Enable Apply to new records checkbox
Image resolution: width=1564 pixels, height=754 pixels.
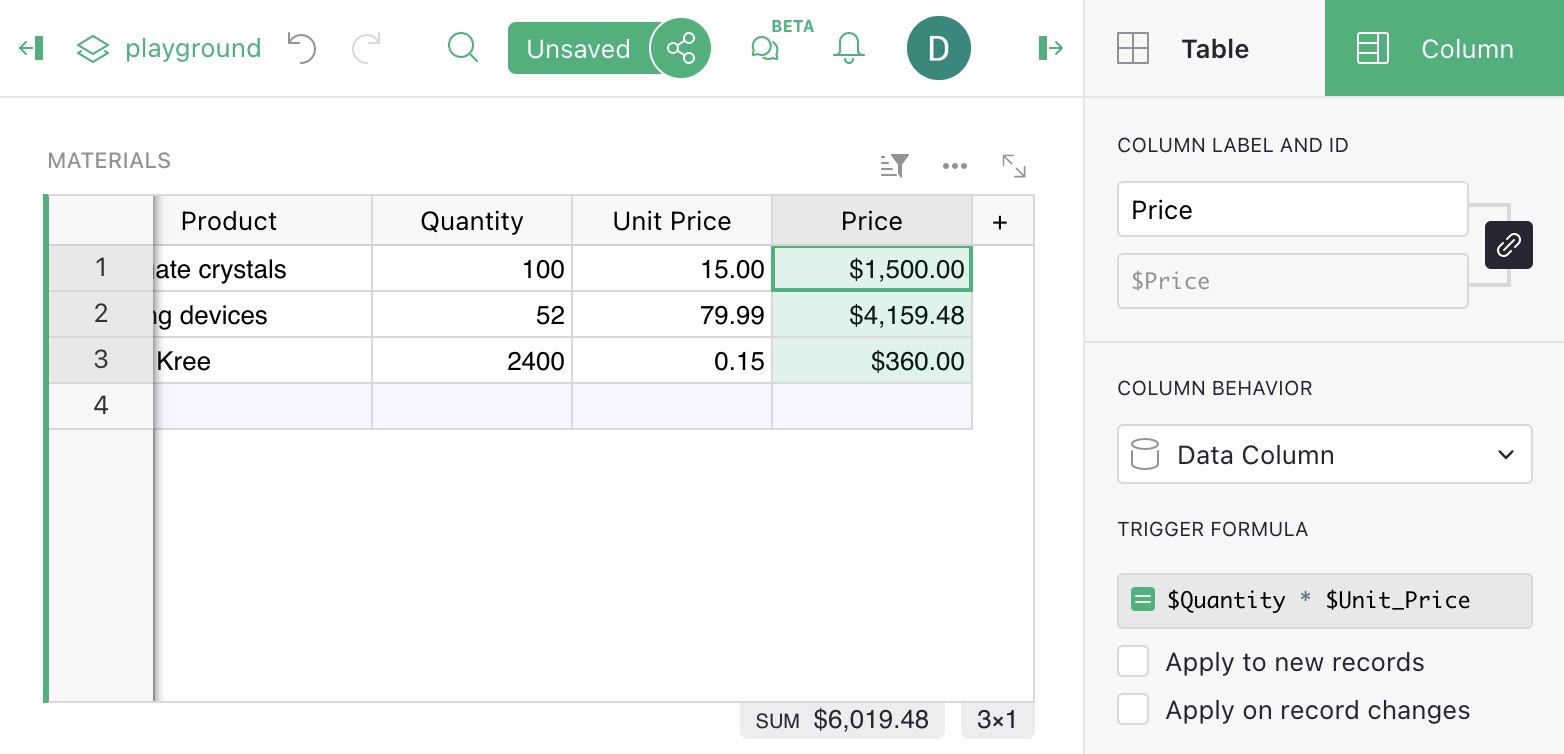[x=1133, y=662]
